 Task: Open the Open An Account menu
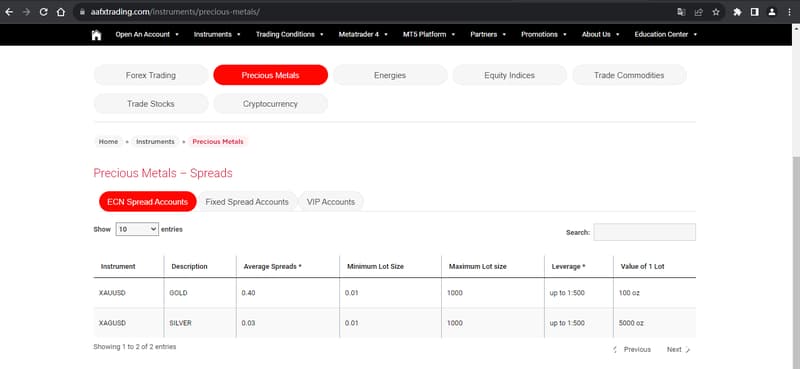click(x=147, y=35)
